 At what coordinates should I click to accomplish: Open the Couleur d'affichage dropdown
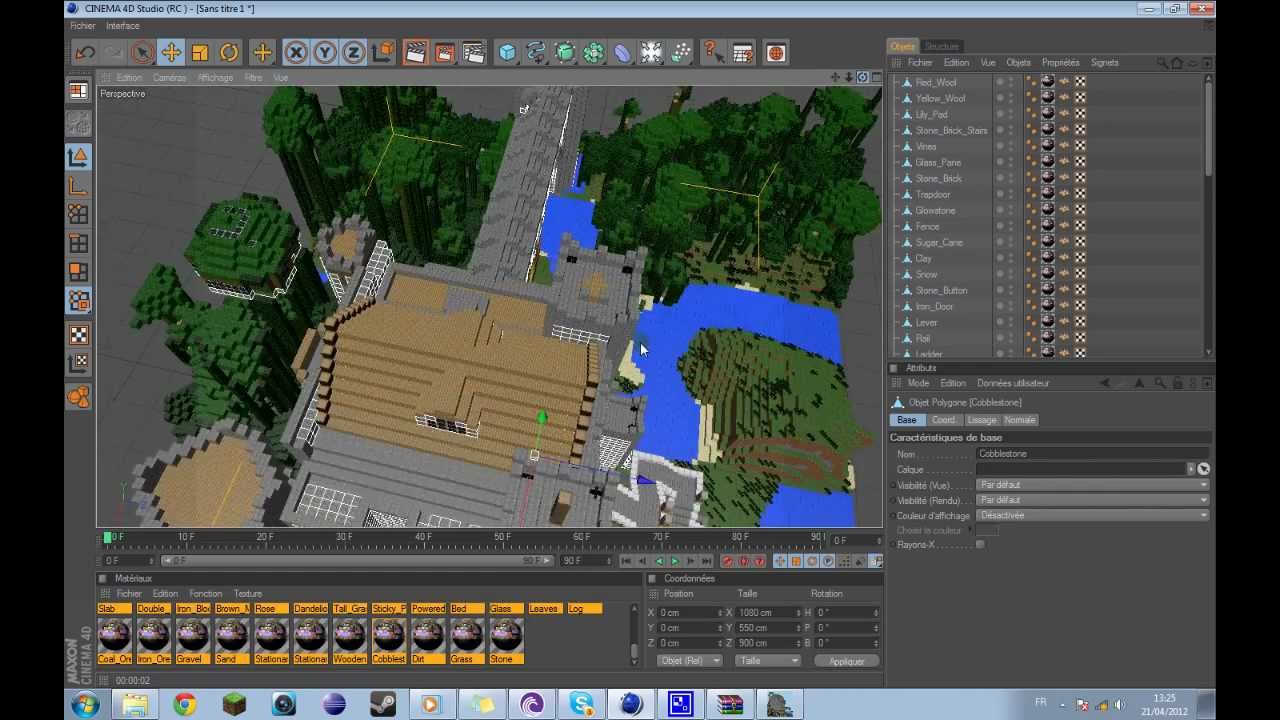[x=1092, y=515]
